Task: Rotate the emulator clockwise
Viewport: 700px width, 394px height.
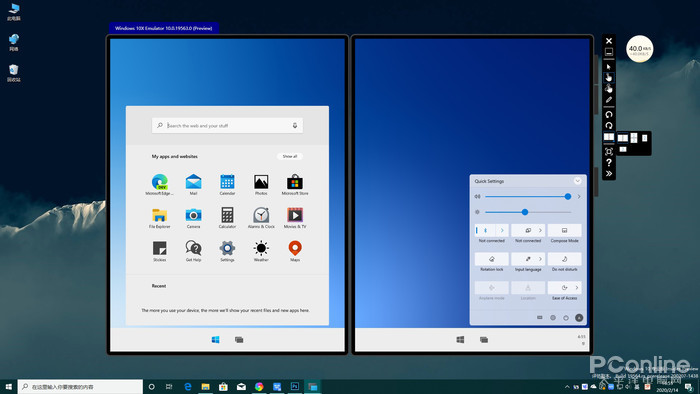Action: coord(608,125)
